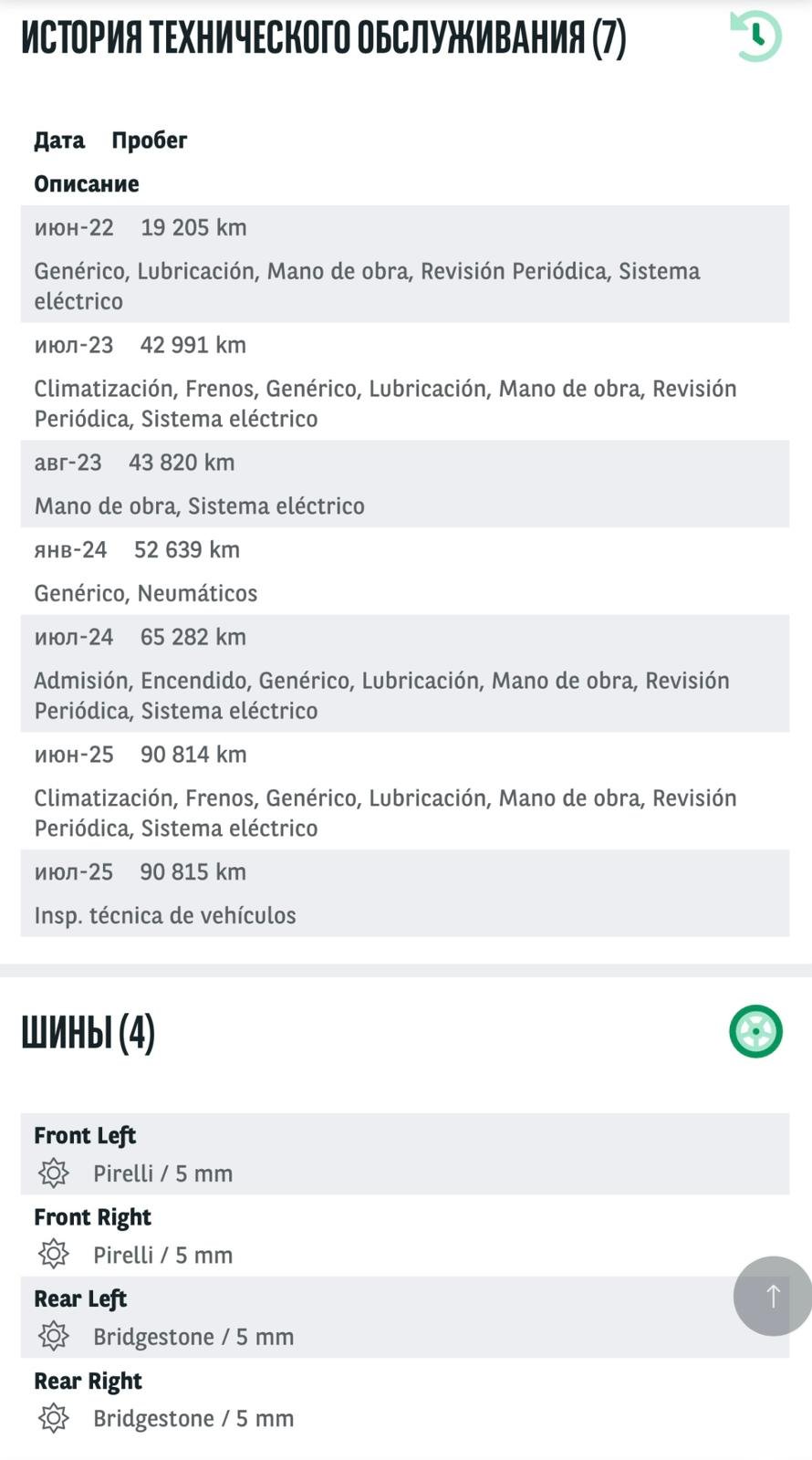
Task: Open the июл-25 90 815 km inspection entry
Action: [404, 893]
